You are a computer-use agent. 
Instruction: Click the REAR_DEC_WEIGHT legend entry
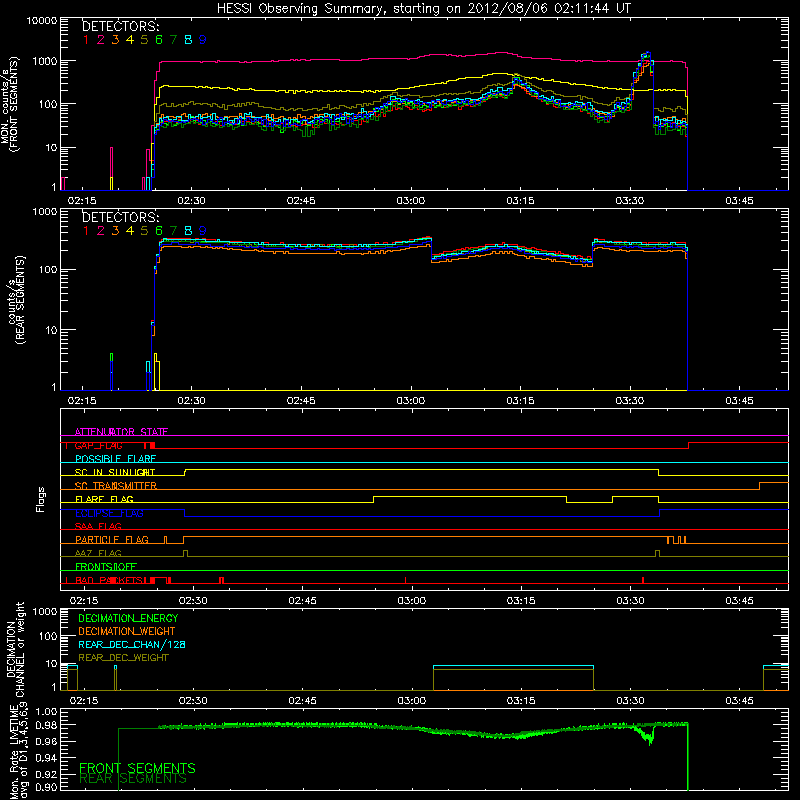click(123, 658)
